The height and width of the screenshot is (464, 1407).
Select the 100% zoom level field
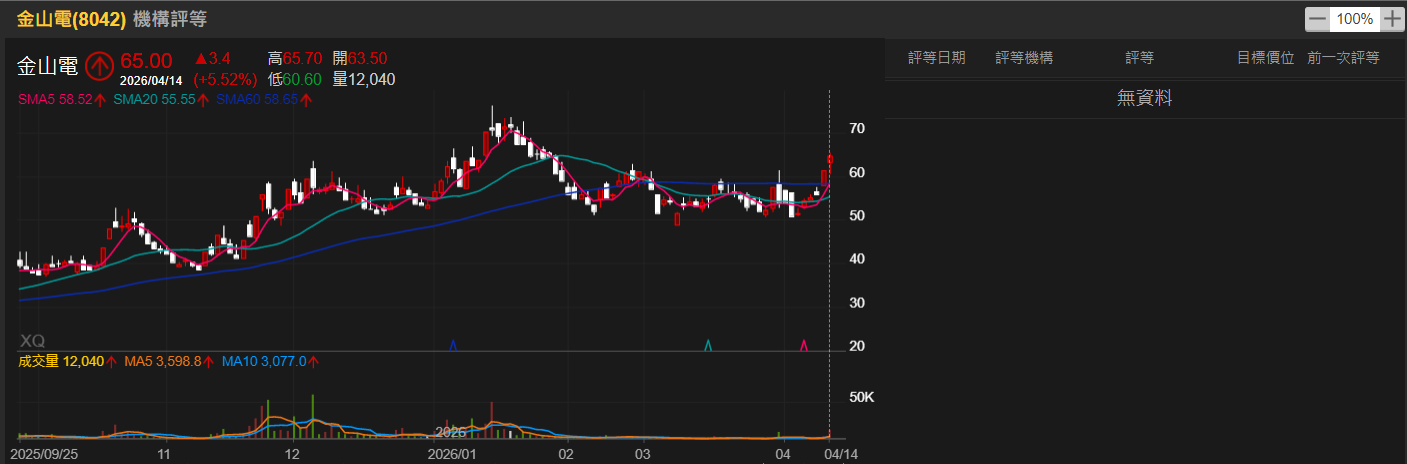1354,19
